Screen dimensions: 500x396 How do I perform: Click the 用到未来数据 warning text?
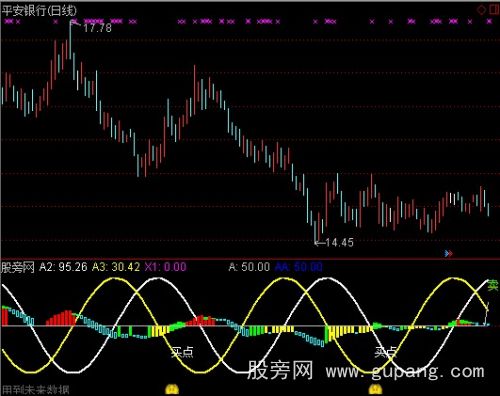[x=36, y=390]
